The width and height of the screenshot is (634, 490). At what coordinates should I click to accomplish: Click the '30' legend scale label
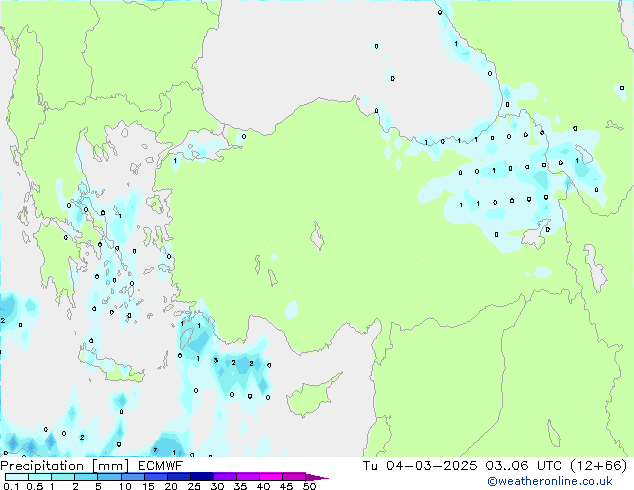(x=217, y=486)
